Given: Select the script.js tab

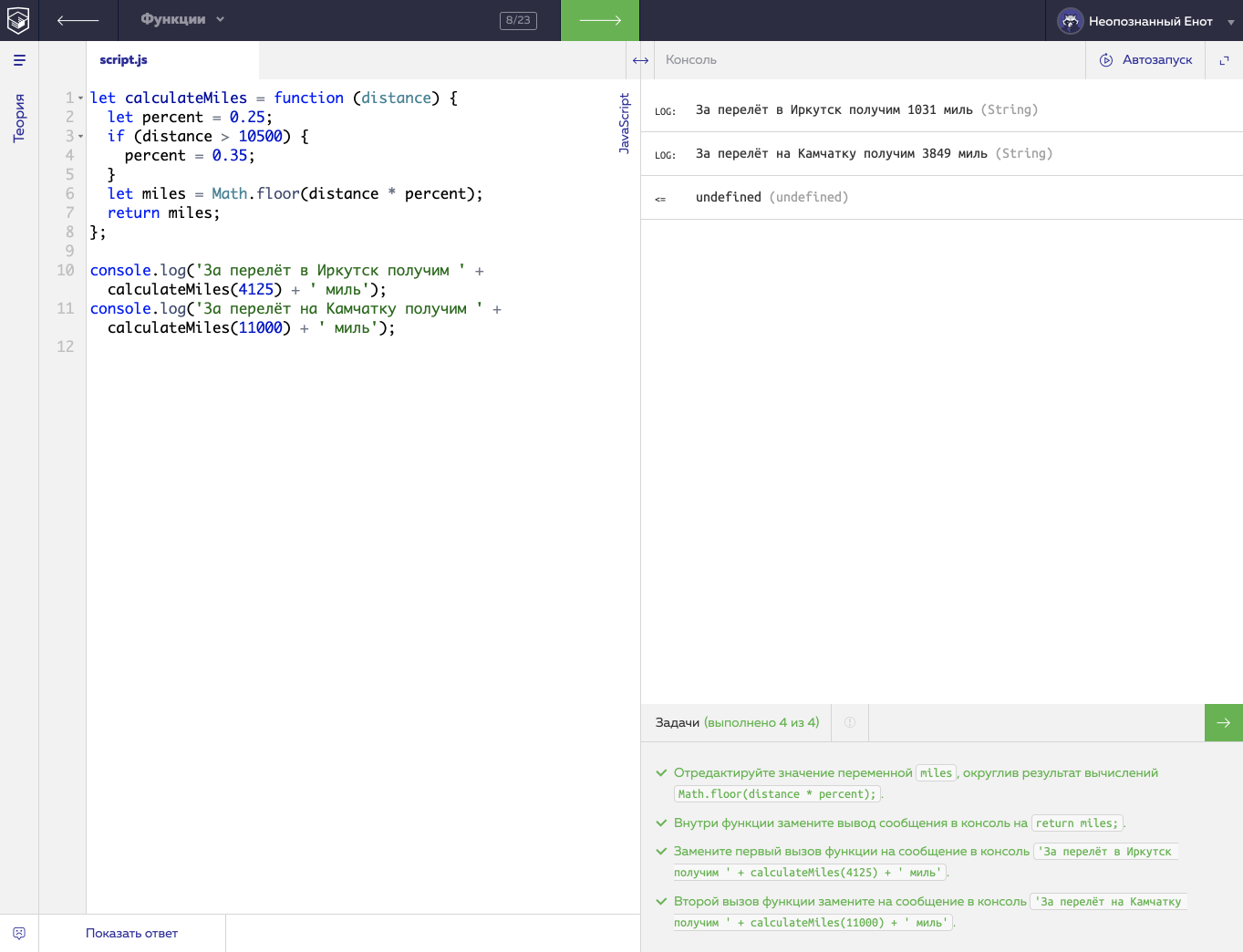Looking at the screenshot, I should (123, 60).
